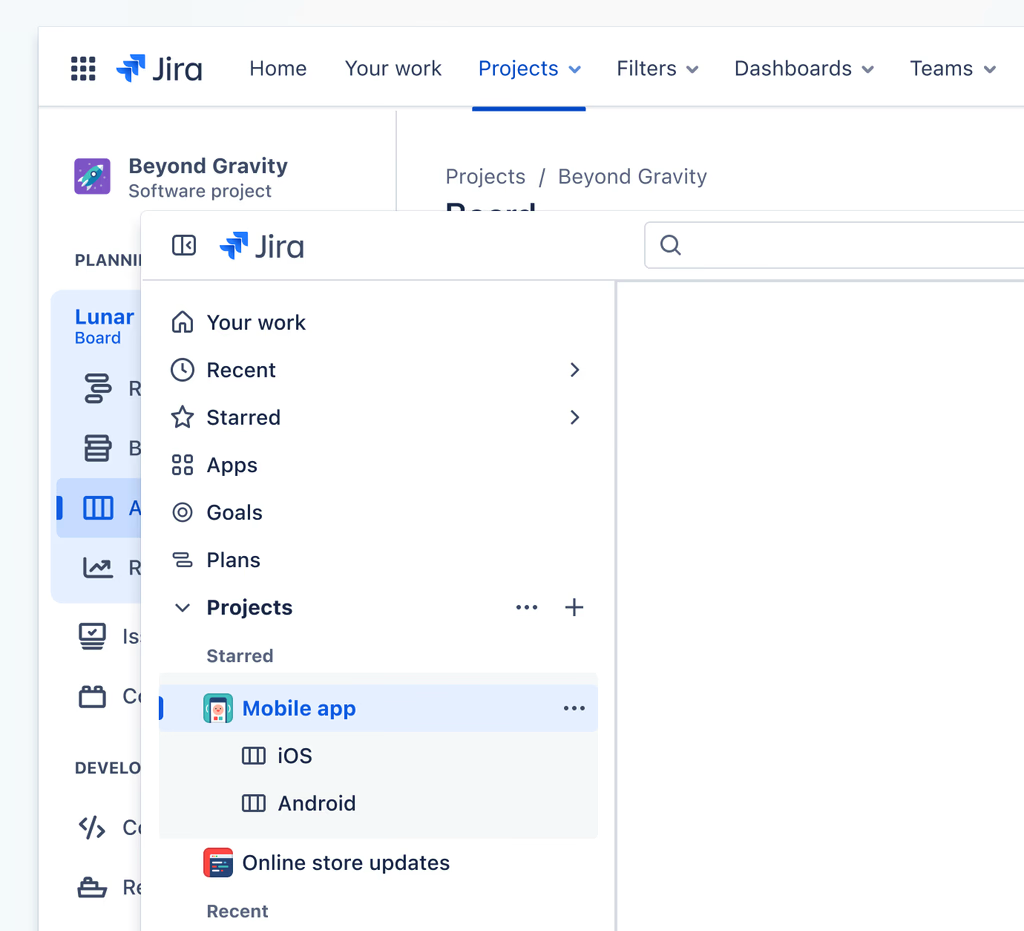Click the Beyond Gravity rocket project avatar

point(92,176)
